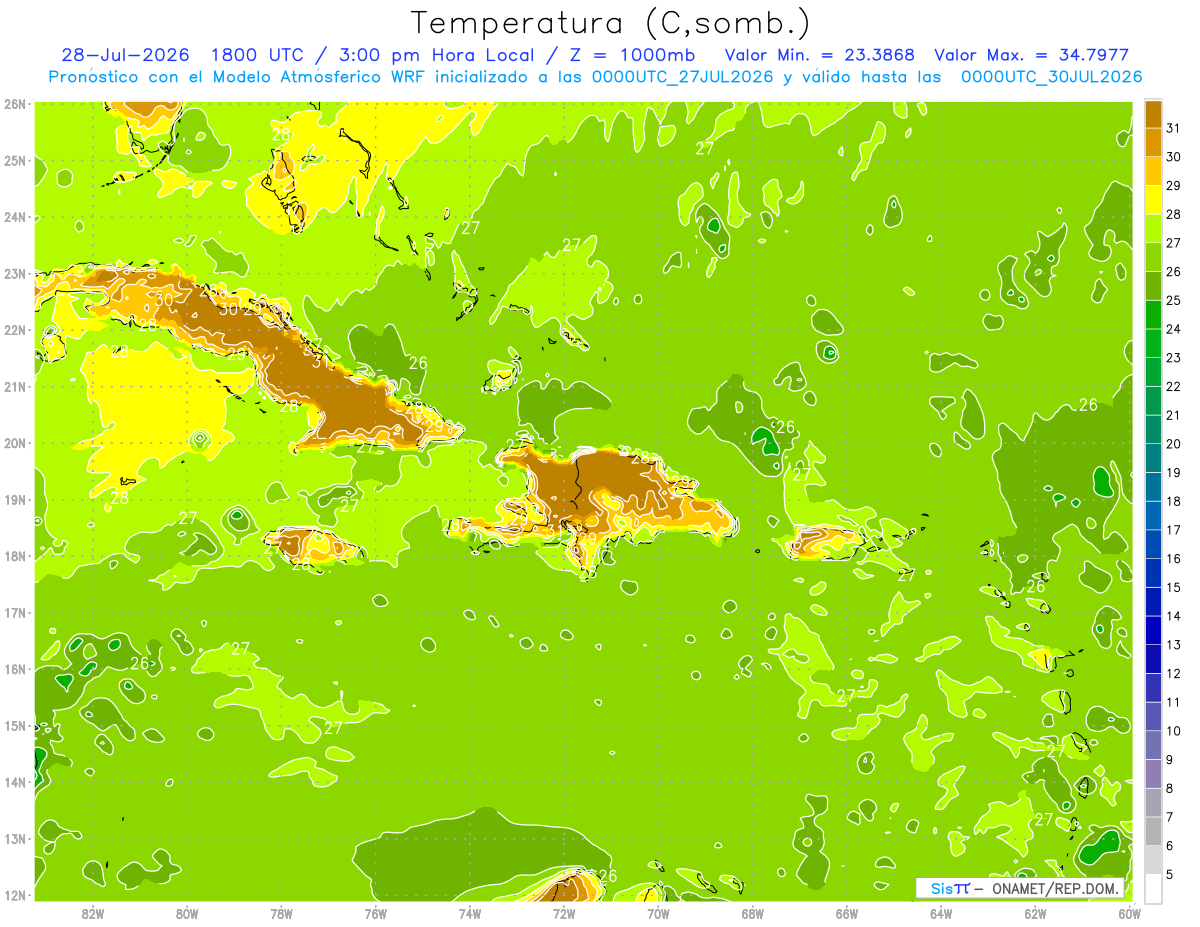Click the "ONAMET/REP.DOM." credit label
This screenshot has width=1200, height=927.
(x=1056, y=888)
